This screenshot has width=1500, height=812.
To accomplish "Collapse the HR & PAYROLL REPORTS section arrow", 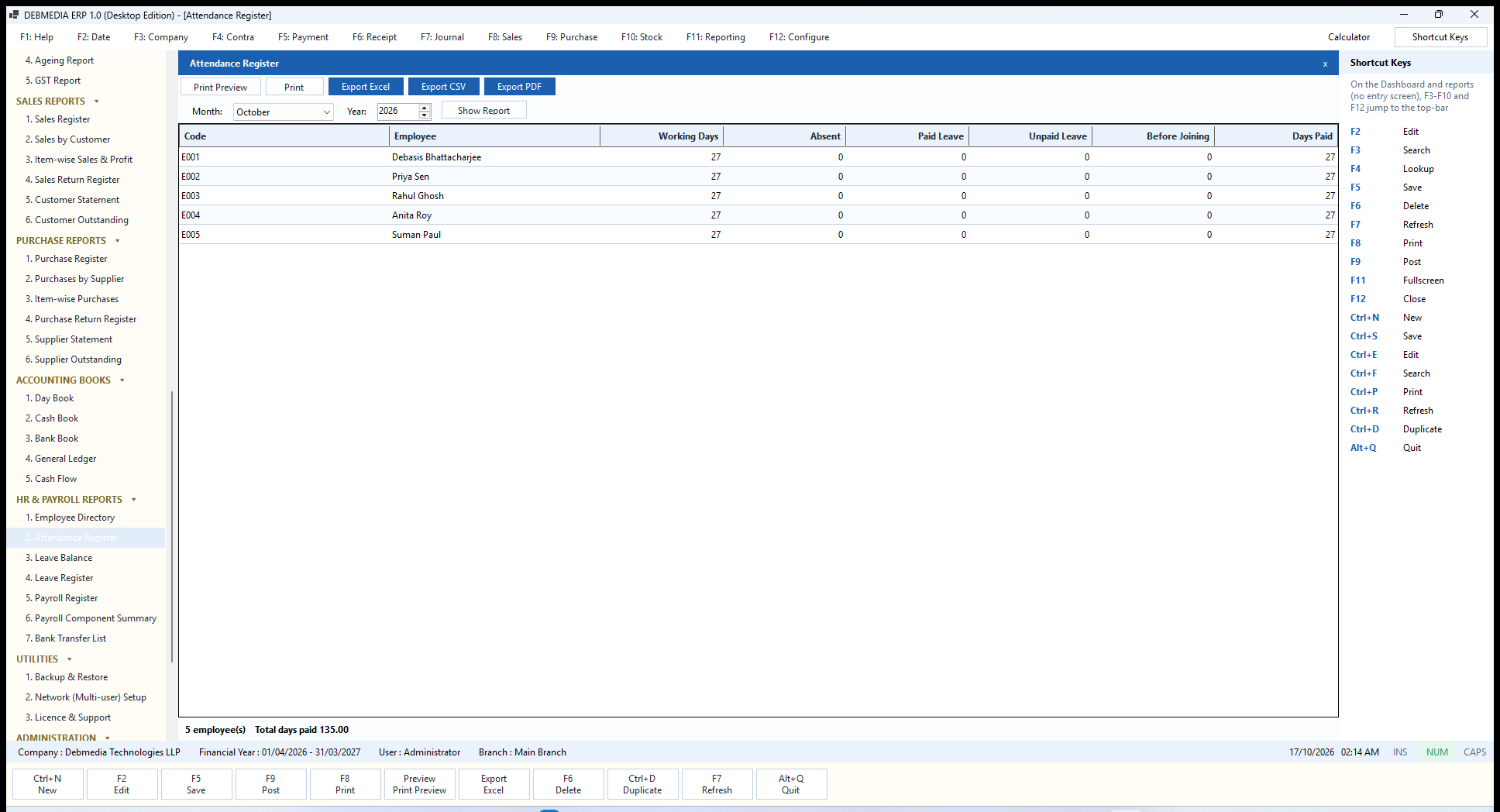I will [134, 500].
